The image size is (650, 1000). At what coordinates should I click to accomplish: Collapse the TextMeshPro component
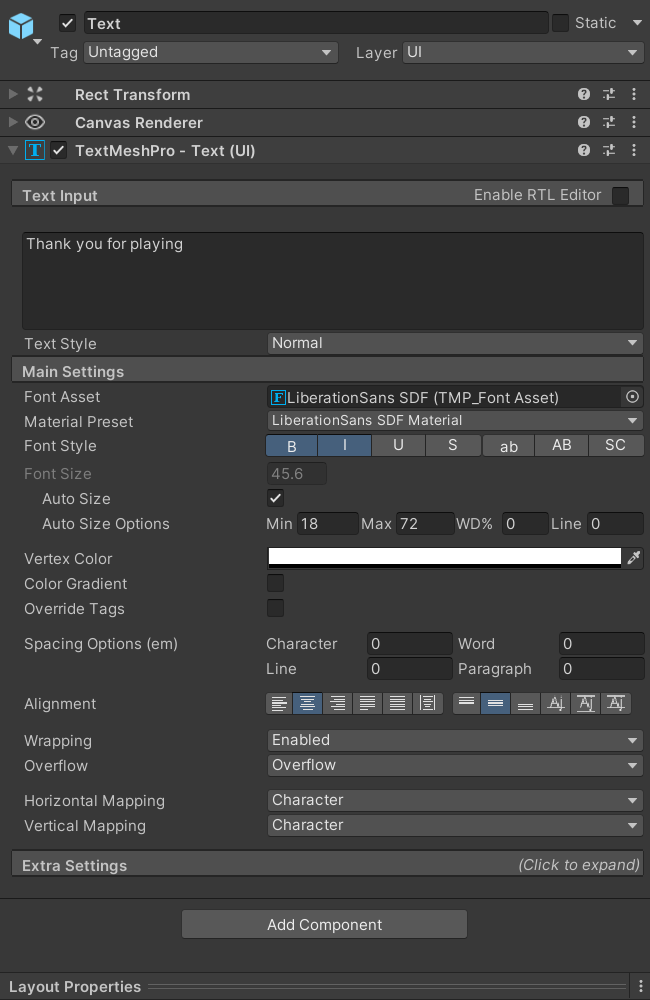(13, 151)
